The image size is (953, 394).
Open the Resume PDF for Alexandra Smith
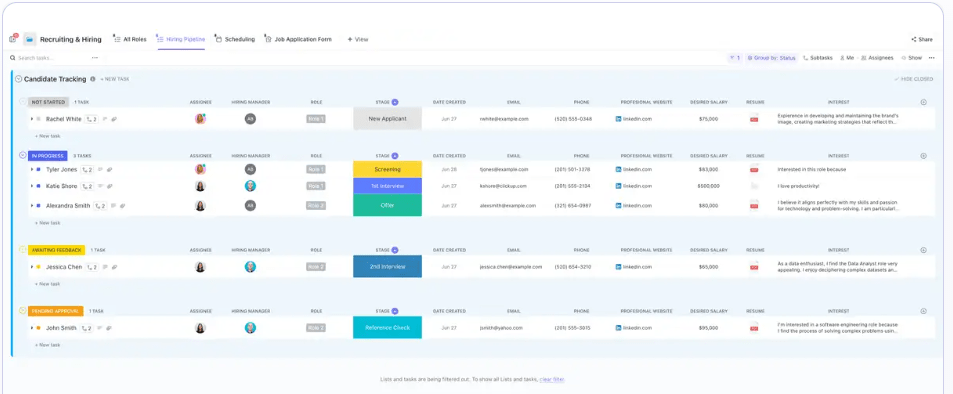754,206
